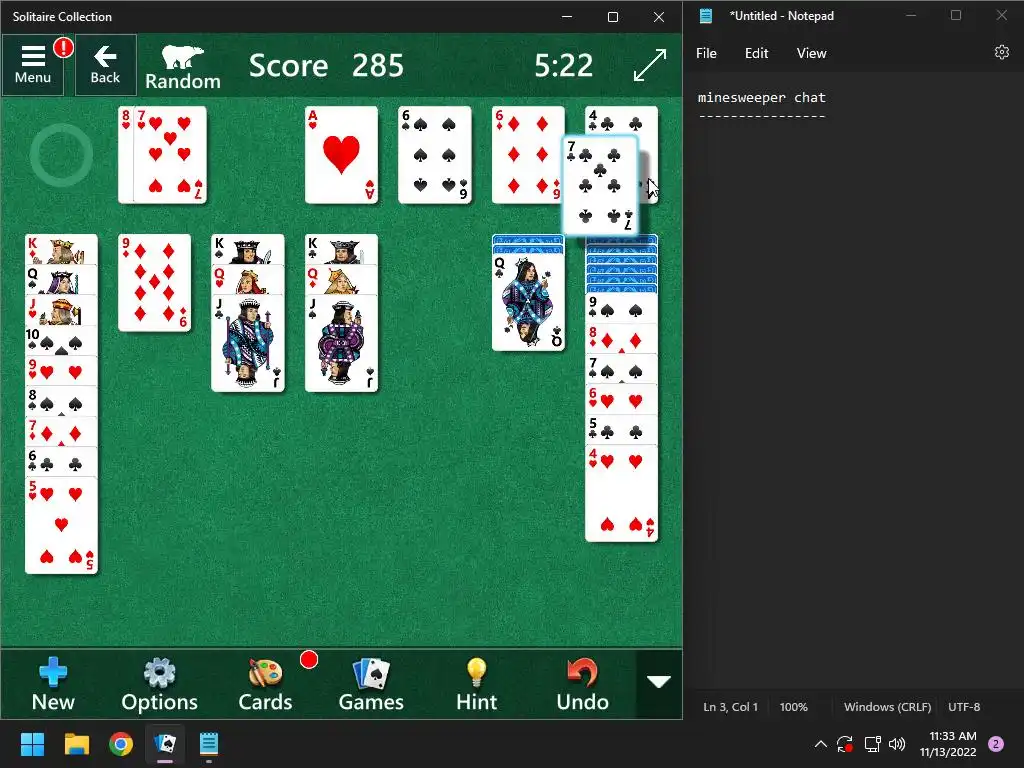Open the Options gear
Image resolution: width=1024 pixels, height=768 pixels.
pos(159,684)
